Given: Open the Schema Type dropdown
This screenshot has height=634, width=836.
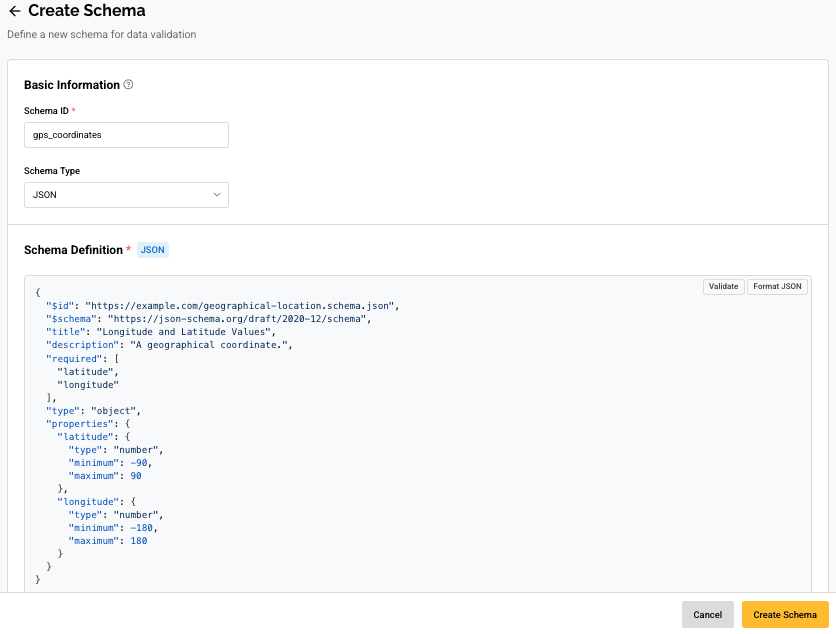Looking at the screenshot, I should pyautogui.click(x=126, y=195).
